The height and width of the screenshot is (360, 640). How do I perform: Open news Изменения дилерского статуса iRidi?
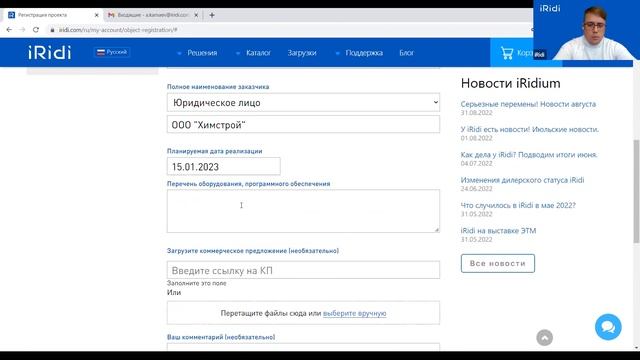coord(522,180)
